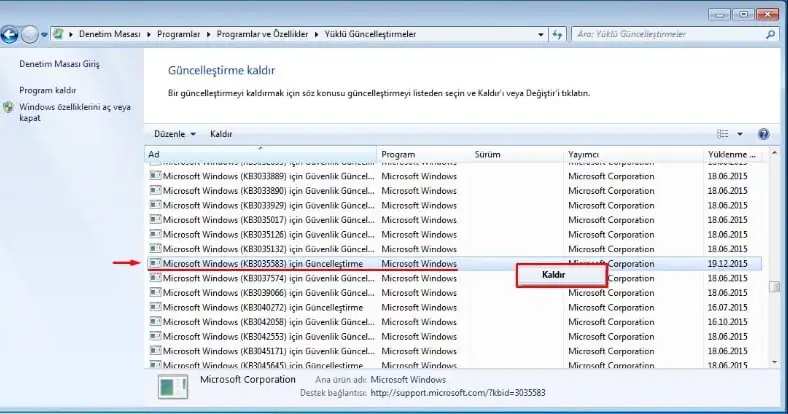
Task: Select the KB3039066 update row
Action: coord(455,293)
